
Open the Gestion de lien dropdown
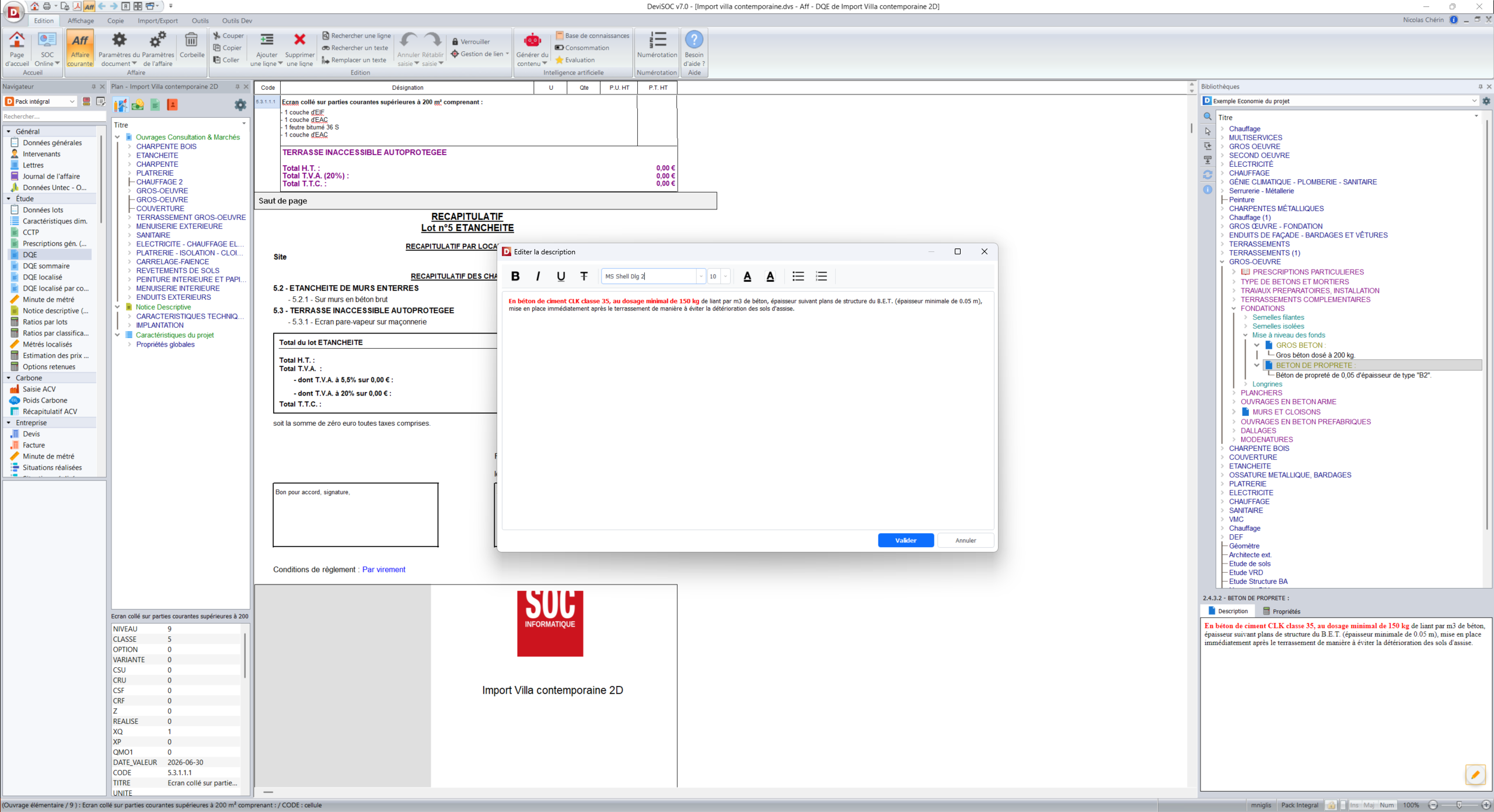pyautogui.click(x=480, y=54)
